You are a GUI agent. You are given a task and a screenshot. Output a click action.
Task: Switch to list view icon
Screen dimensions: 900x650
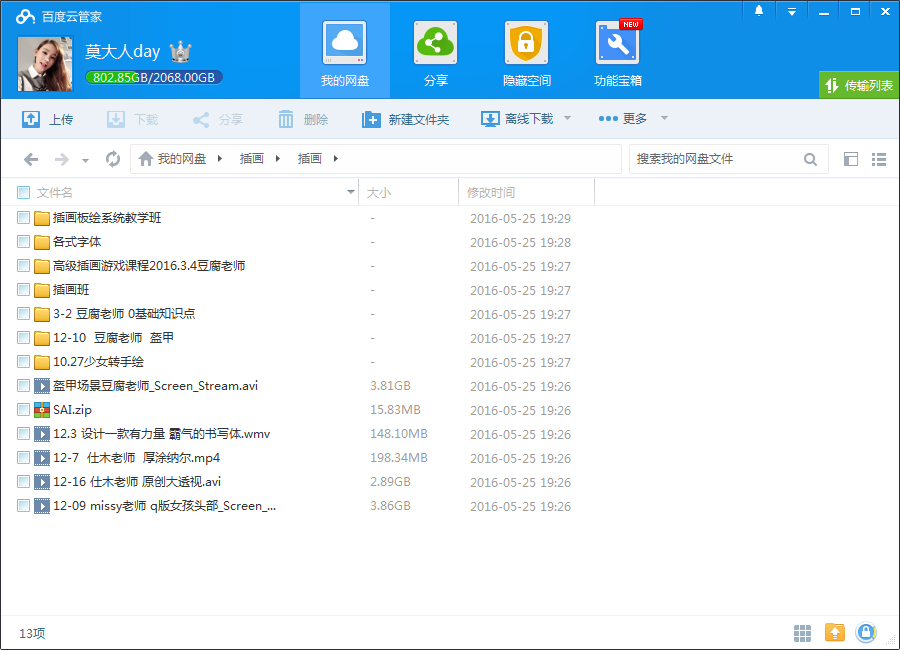(x=879, y=159)
